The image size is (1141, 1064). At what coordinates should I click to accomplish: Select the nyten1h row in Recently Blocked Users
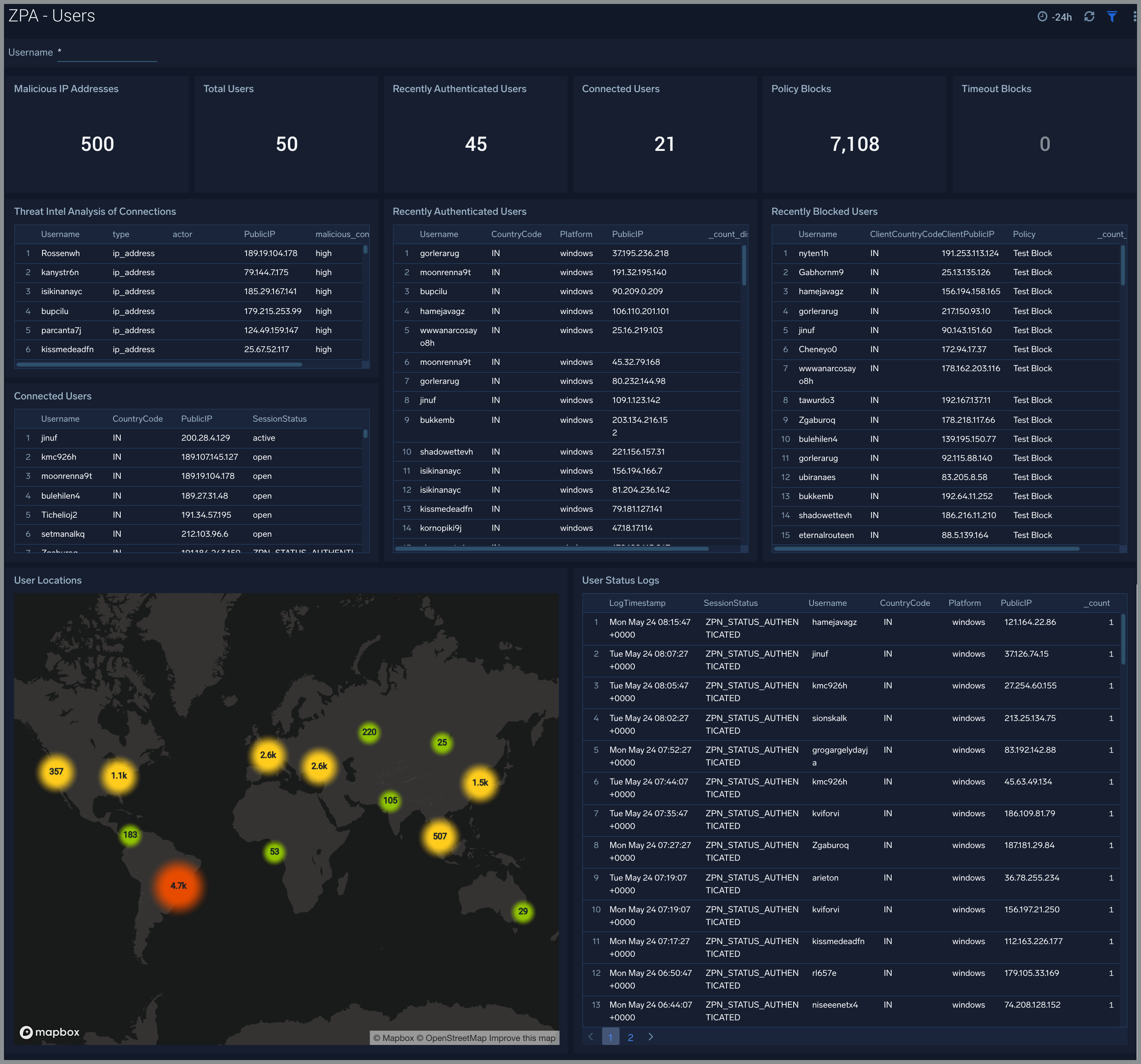tap(918, 253)
